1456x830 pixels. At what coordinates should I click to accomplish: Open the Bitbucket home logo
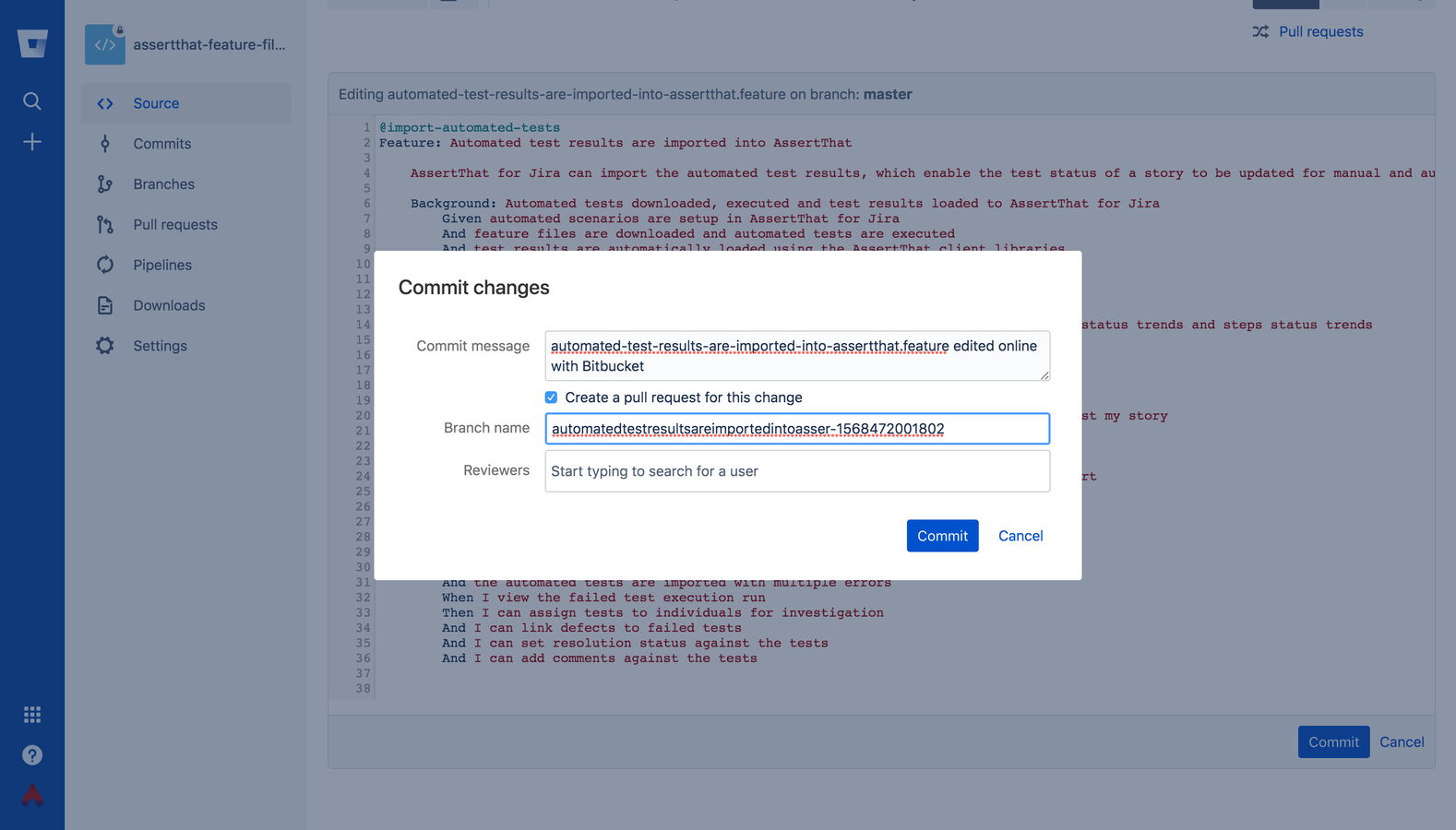pos(32,43)
